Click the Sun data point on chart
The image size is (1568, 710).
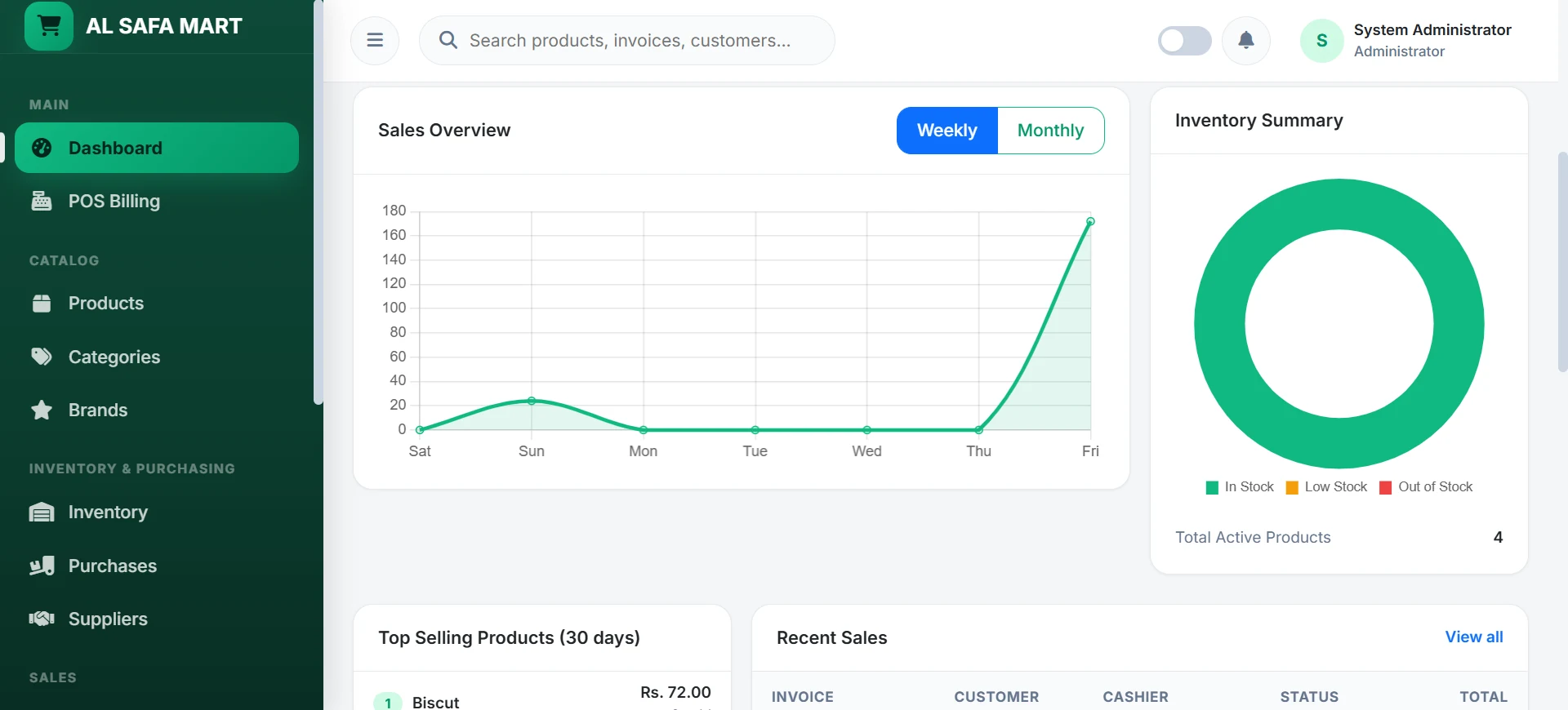532,401
